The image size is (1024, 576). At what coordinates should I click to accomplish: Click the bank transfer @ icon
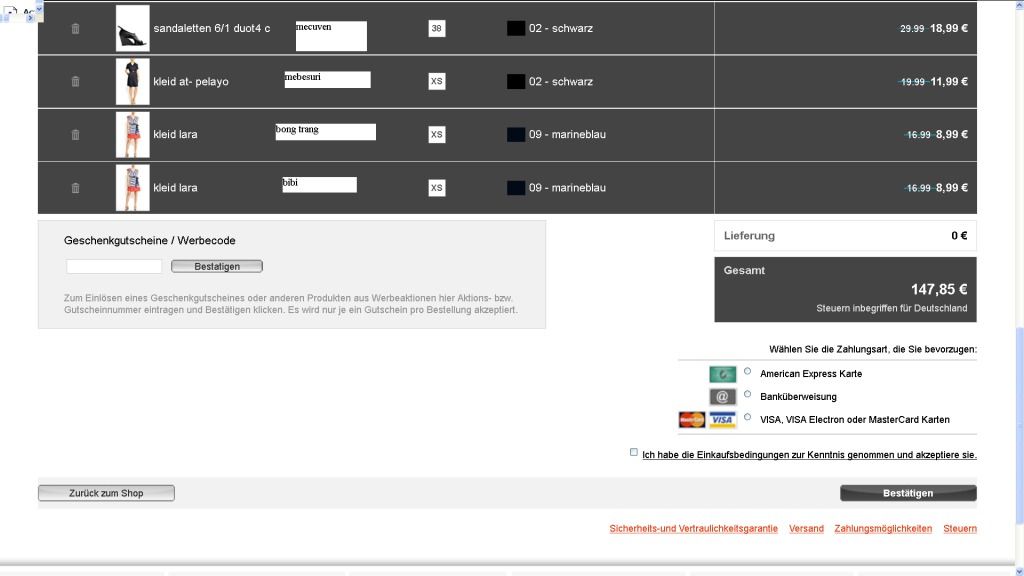pyautogui.click(x=722, y=397)
